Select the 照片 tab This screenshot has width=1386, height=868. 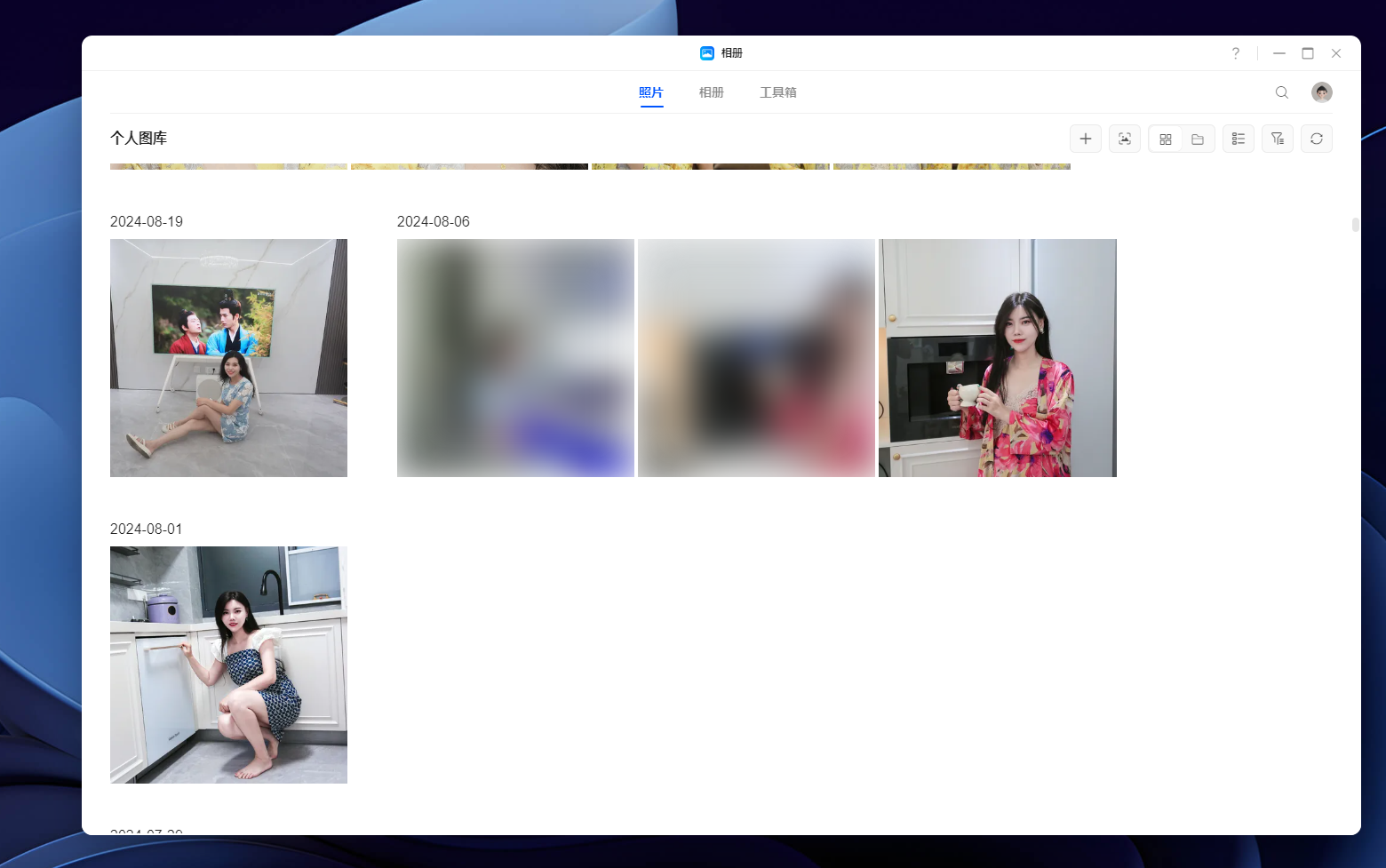coord(651,92)
